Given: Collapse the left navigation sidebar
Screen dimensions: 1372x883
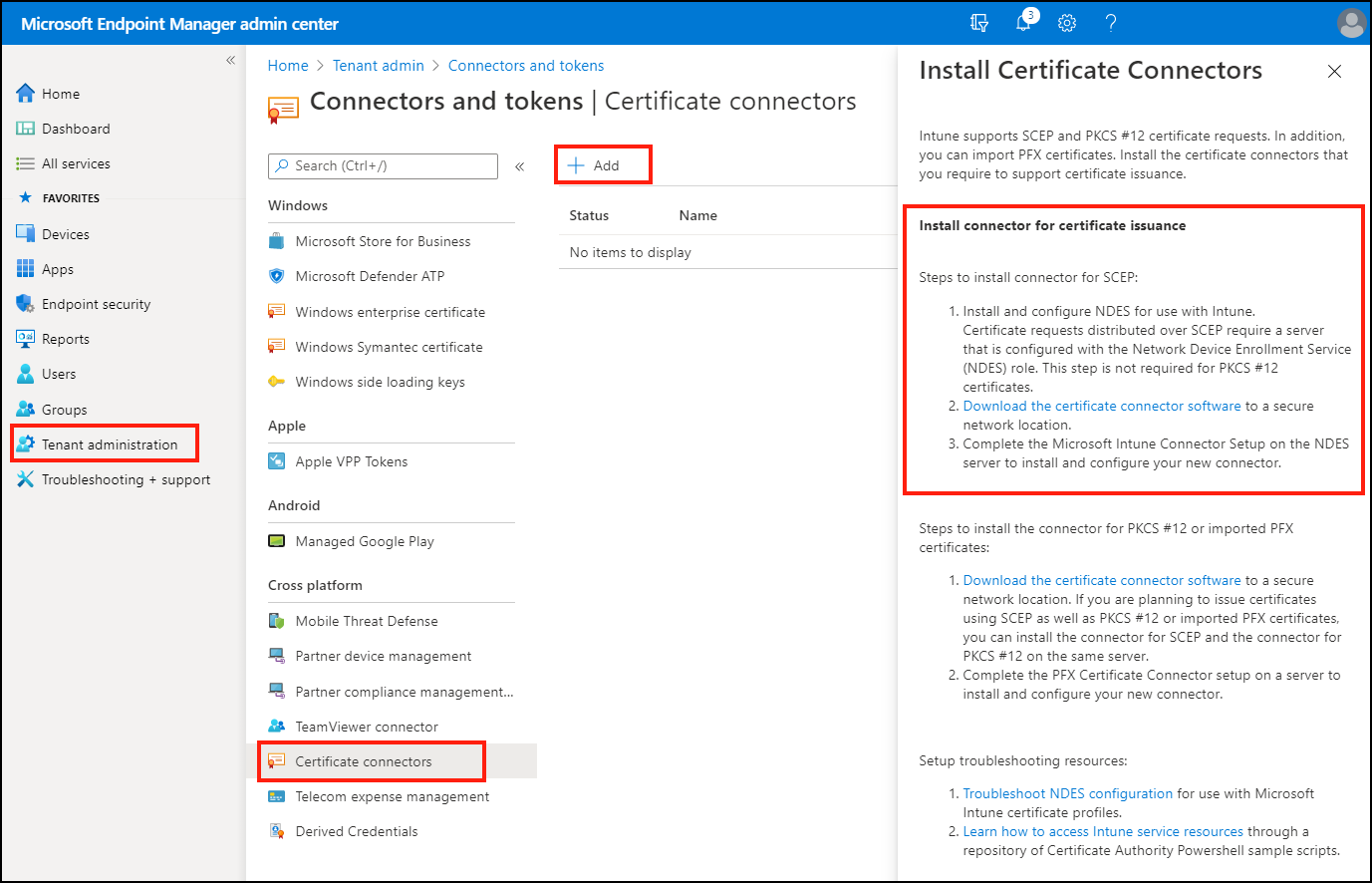Looking at the screenshot, I should 230,61.
